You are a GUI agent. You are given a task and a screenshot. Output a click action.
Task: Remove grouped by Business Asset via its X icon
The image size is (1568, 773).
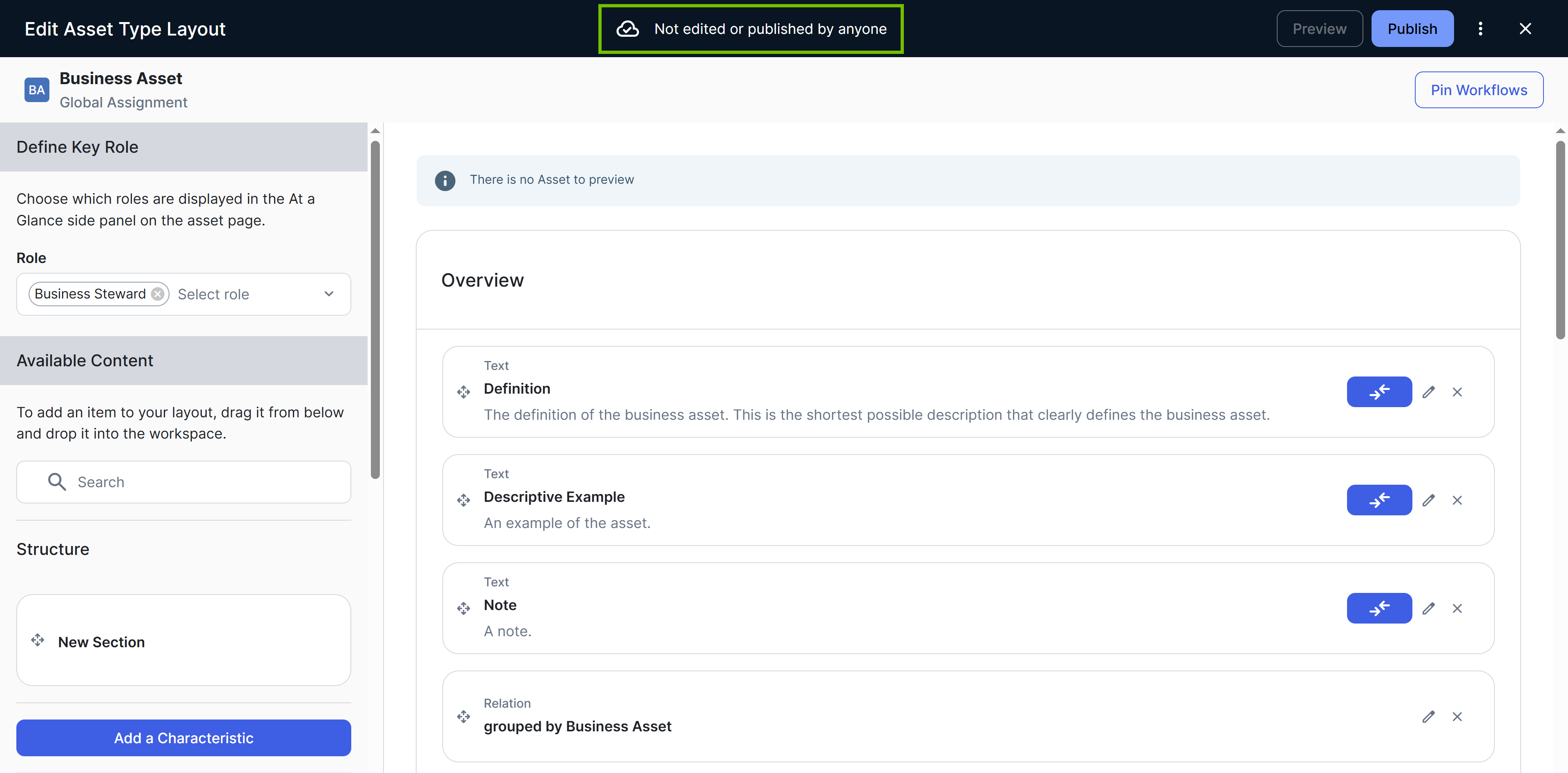point(1458,716)
